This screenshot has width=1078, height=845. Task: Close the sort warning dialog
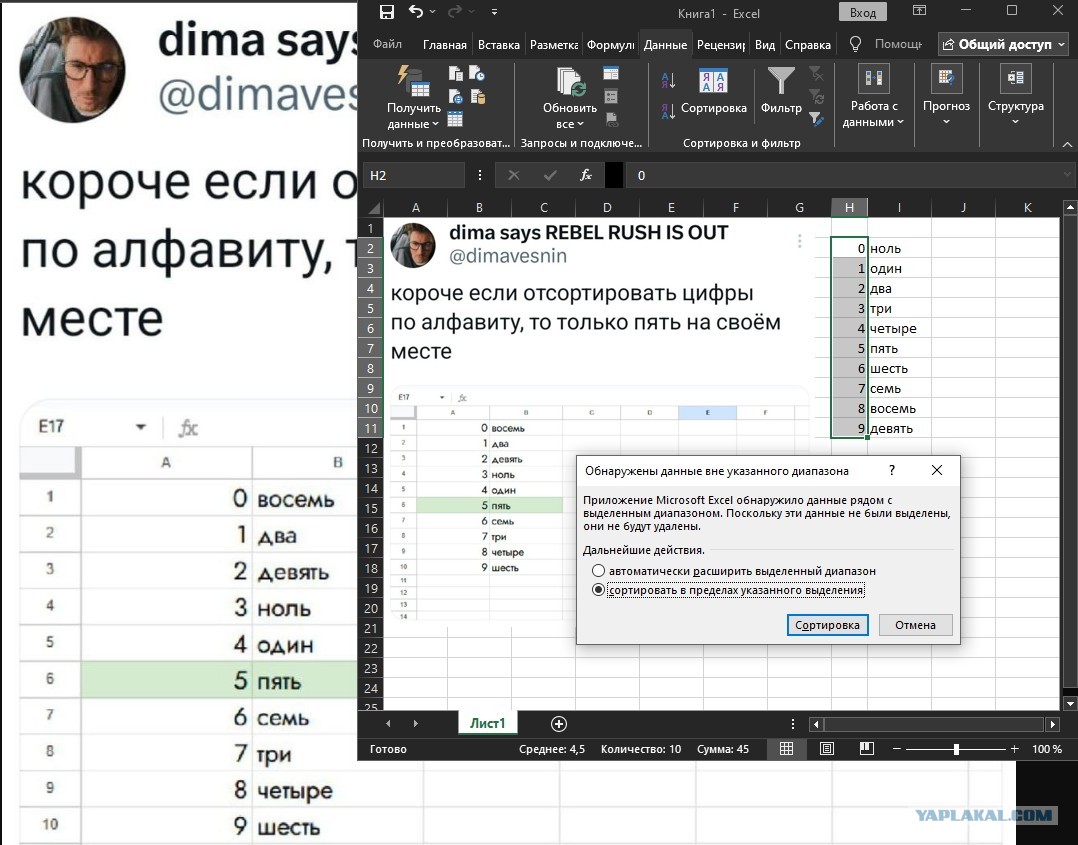[936, 470]
